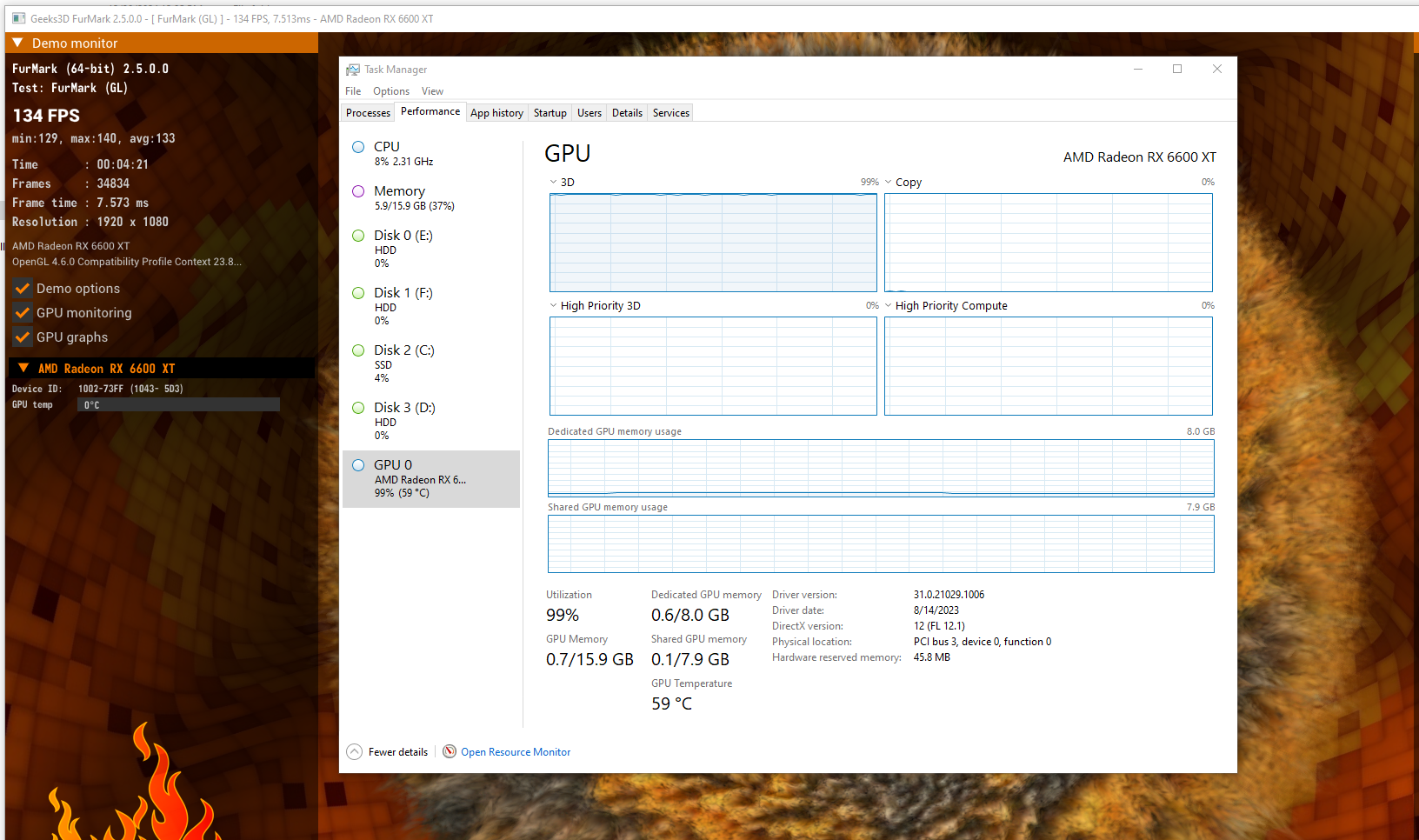1419x840 pixels.
Task: Click the Frame time 7.573 ms line
Action: pyautogui.click(x=80, y=203)
